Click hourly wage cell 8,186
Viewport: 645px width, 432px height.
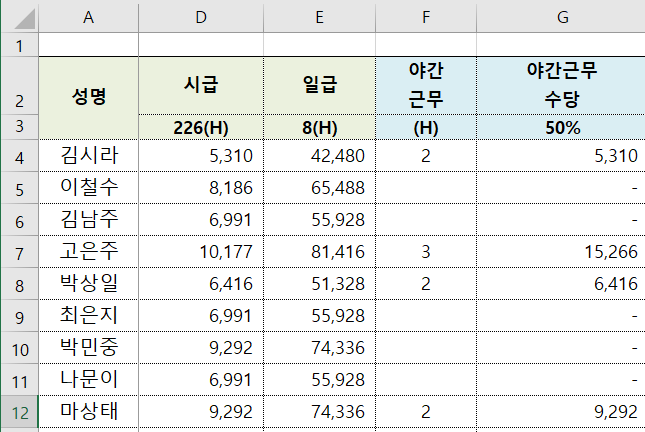pos(201,188)
